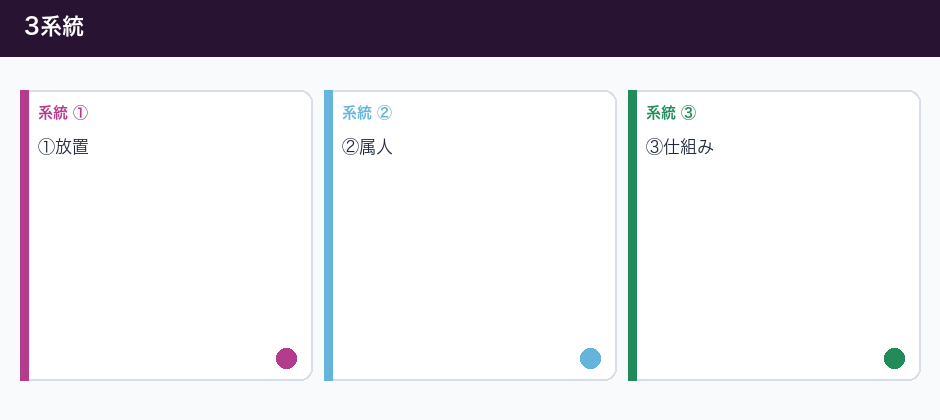Click the green dot in the 仕組み card
The width and height of the screenshot is (940, 420).
(894, 358)
